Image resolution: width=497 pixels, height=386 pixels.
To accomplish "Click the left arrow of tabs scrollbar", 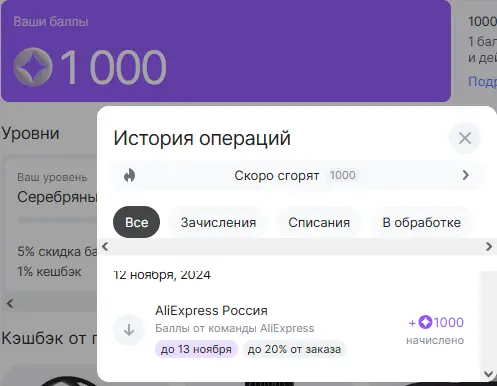I will (105, 247).
